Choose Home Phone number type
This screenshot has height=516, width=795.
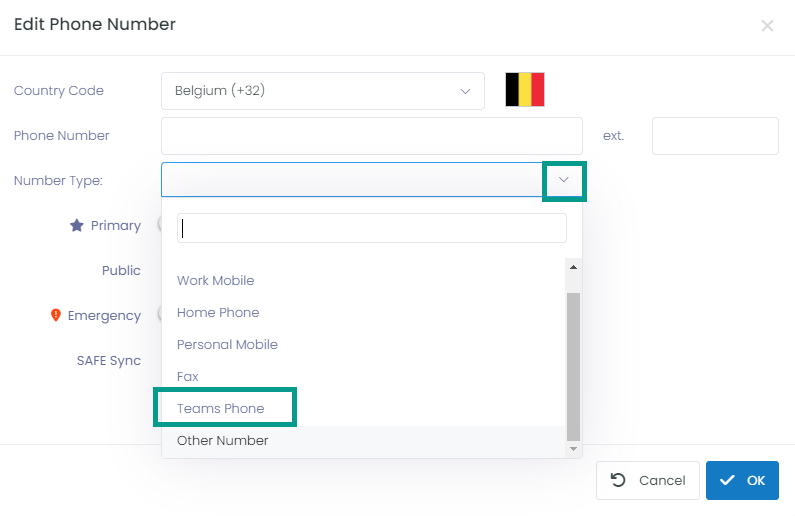(x=218, y=312)
